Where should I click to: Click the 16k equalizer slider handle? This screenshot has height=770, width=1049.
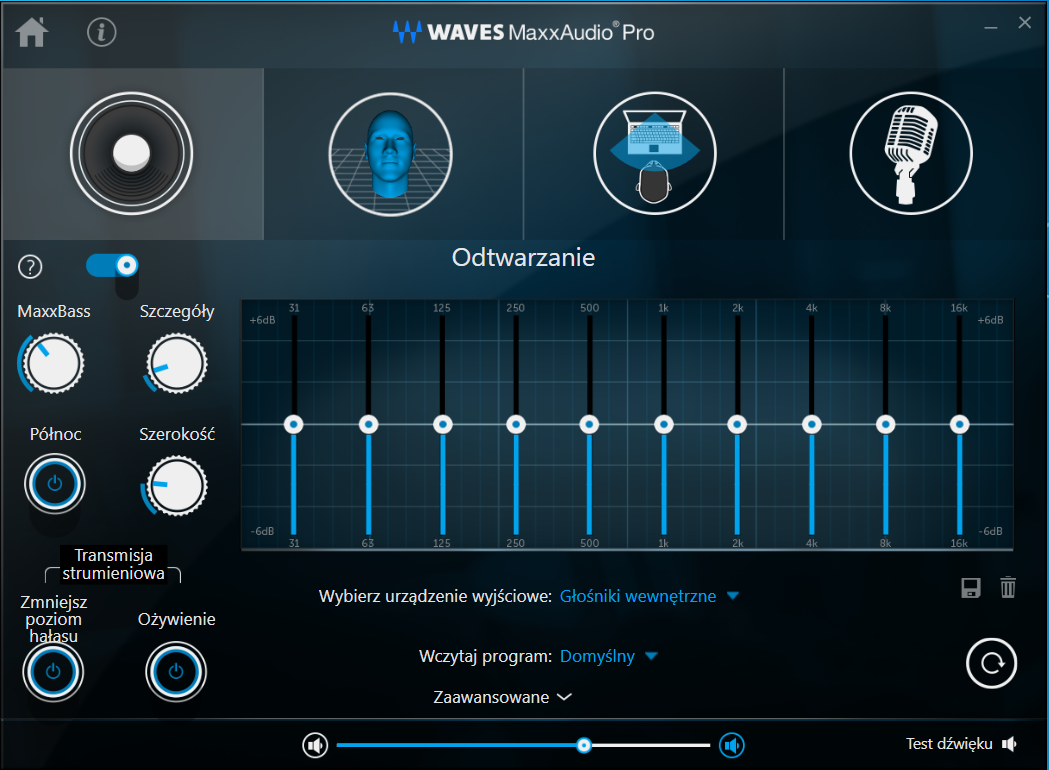coord(959,424)
